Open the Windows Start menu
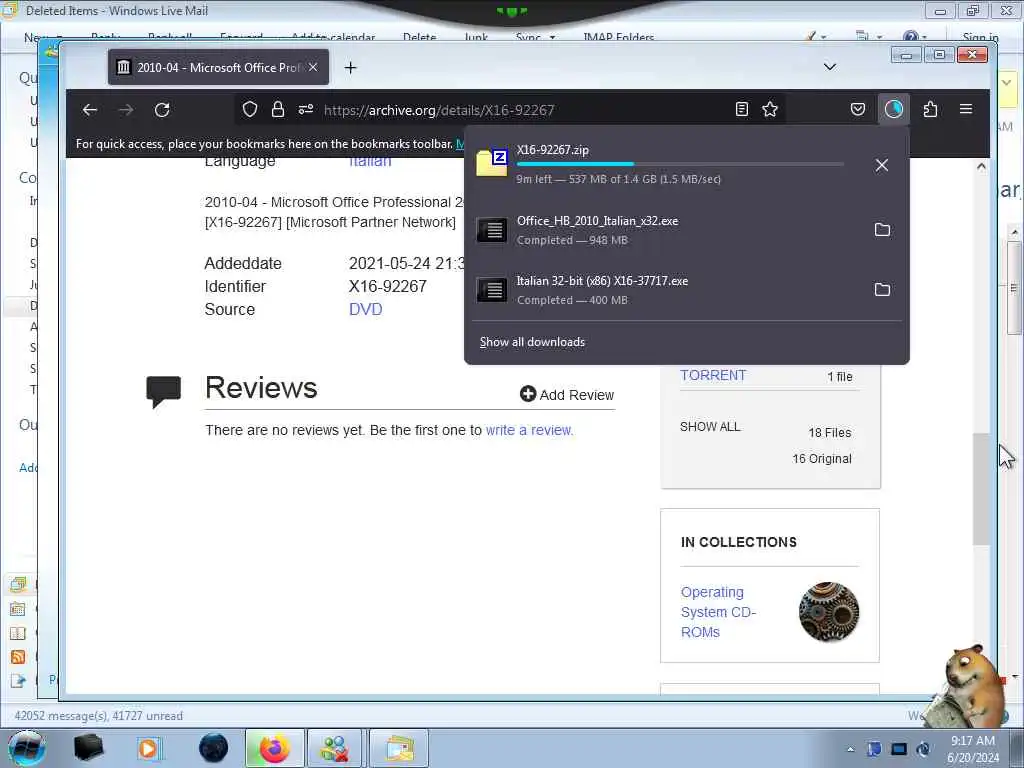1024x768 pixels. [x=27, y=748]
